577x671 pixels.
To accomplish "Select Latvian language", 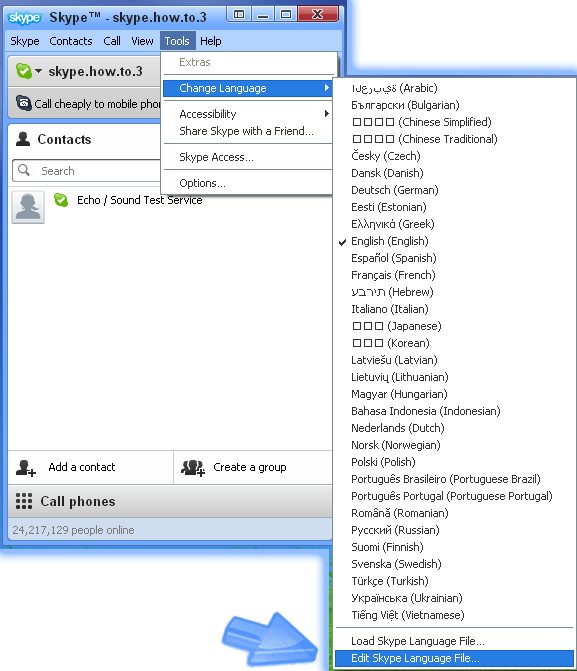I will pyautogui.click(x=394, y=360).
